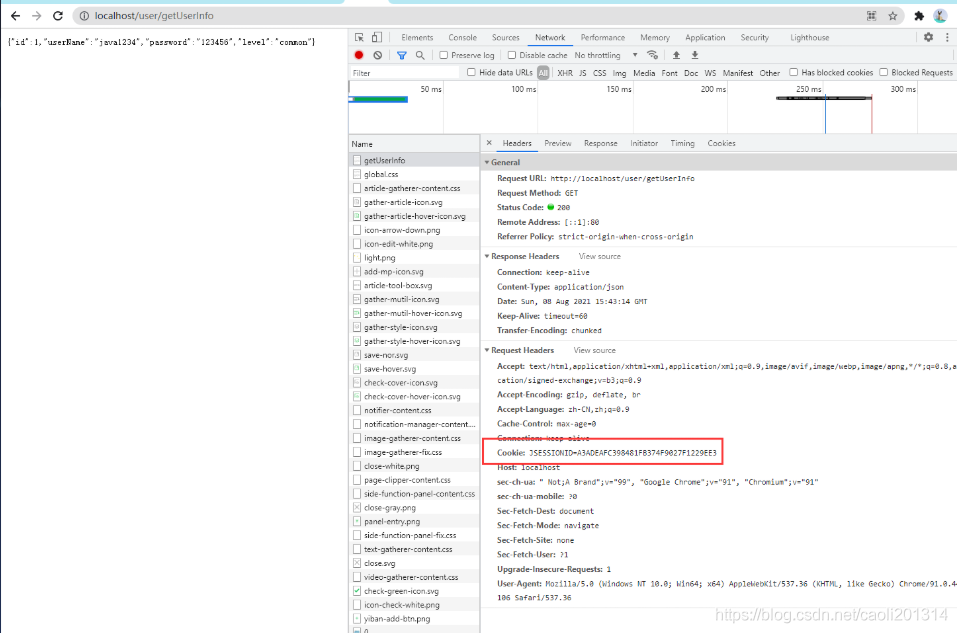Screen dimensions: 957x633
Task: Enable the Has blocked cookies checkbox
Action: (x=793, y=72)
